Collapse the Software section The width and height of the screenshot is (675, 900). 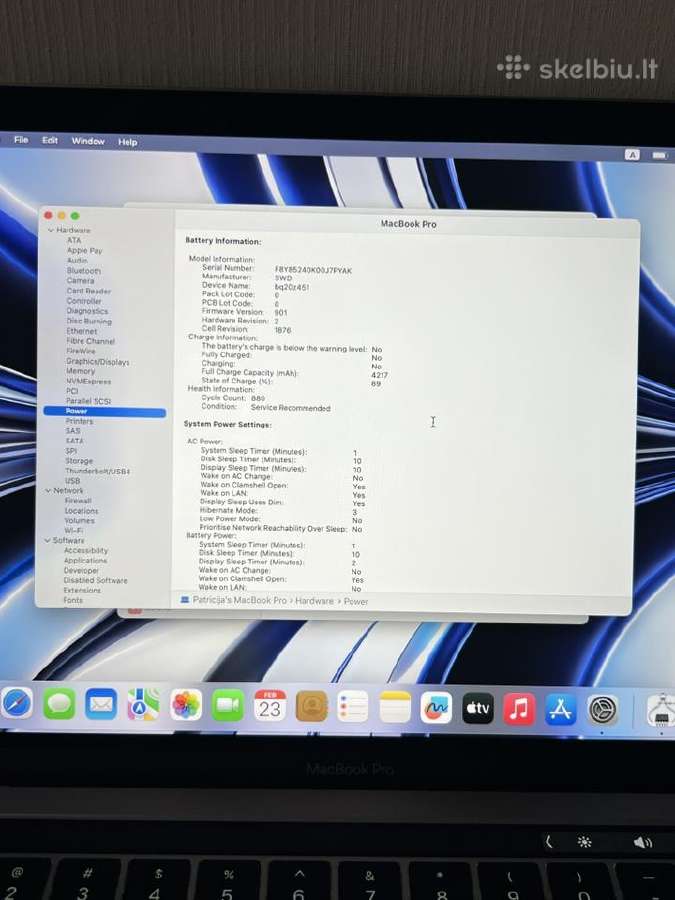[x=48, y=541]
